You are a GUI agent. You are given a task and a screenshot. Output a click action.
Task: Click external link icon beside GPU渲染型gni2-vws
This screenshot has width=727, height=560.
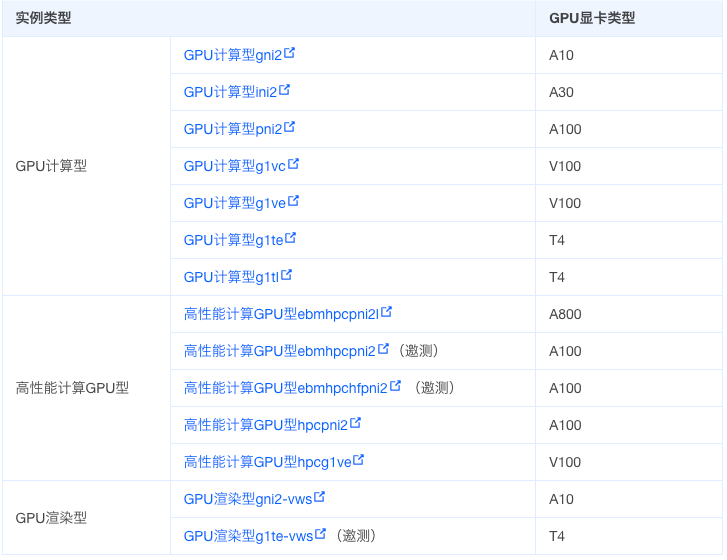(320, 498)
